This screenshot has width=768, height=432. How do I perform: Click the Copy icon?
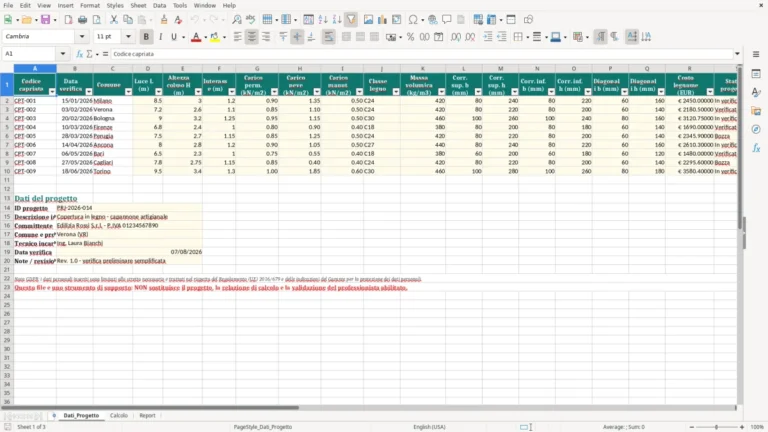(128, 20)
